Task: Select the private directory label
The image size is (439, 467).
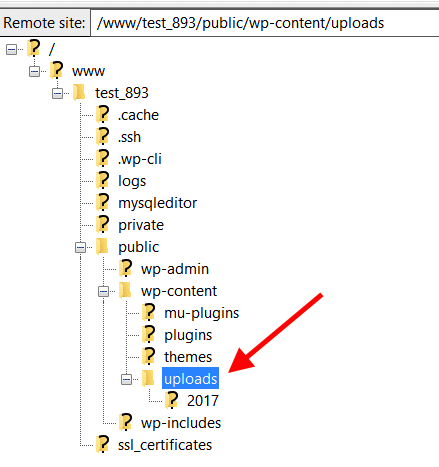Action: tap(141, 225)
